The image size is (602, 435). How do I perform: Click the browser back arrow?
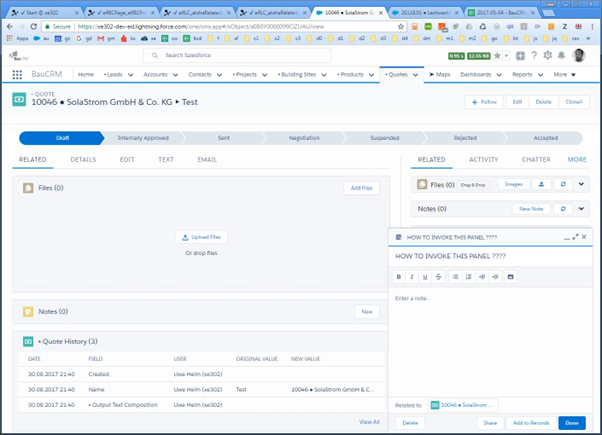pos(10,26)
